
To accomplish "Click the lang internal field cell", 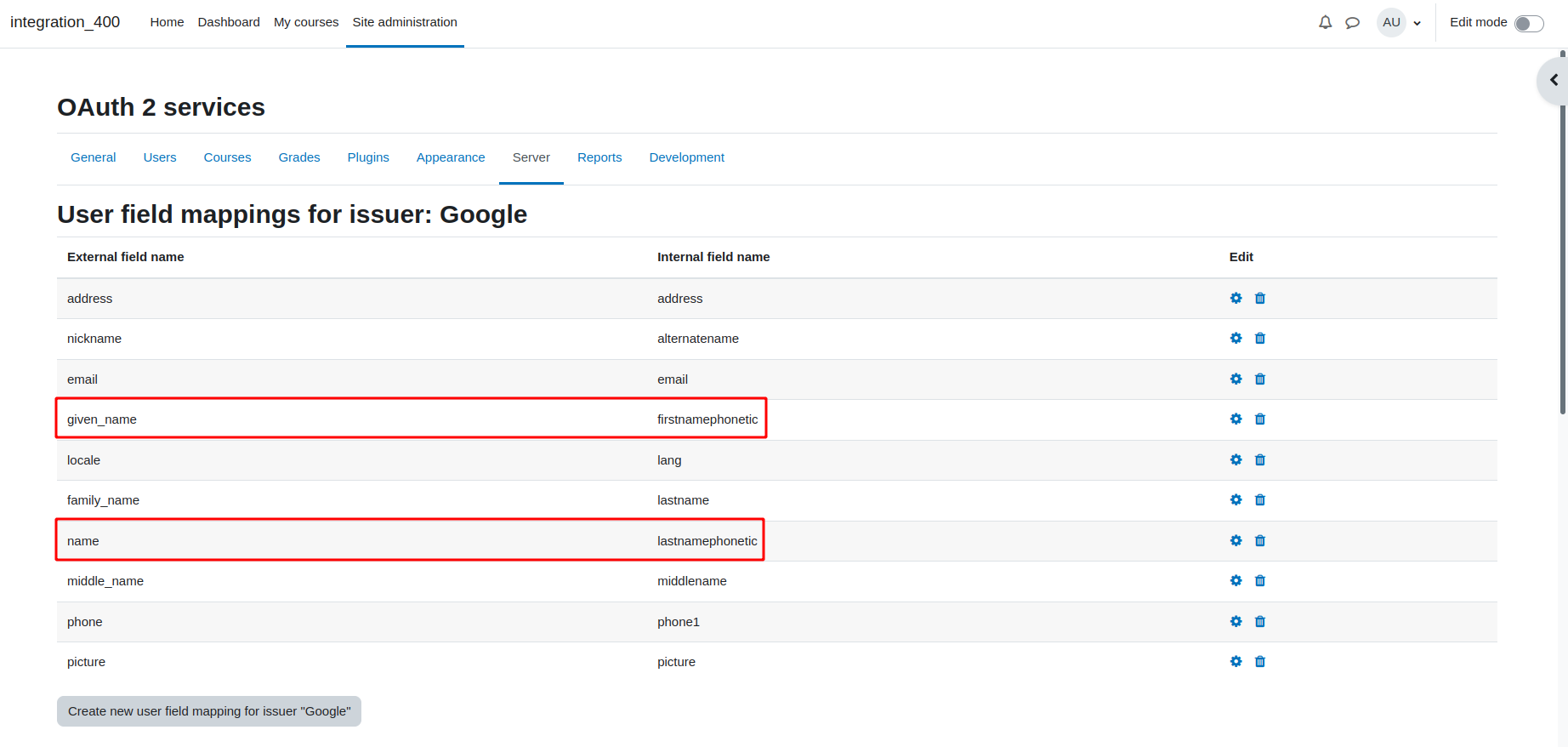I will tap(669, 460).
